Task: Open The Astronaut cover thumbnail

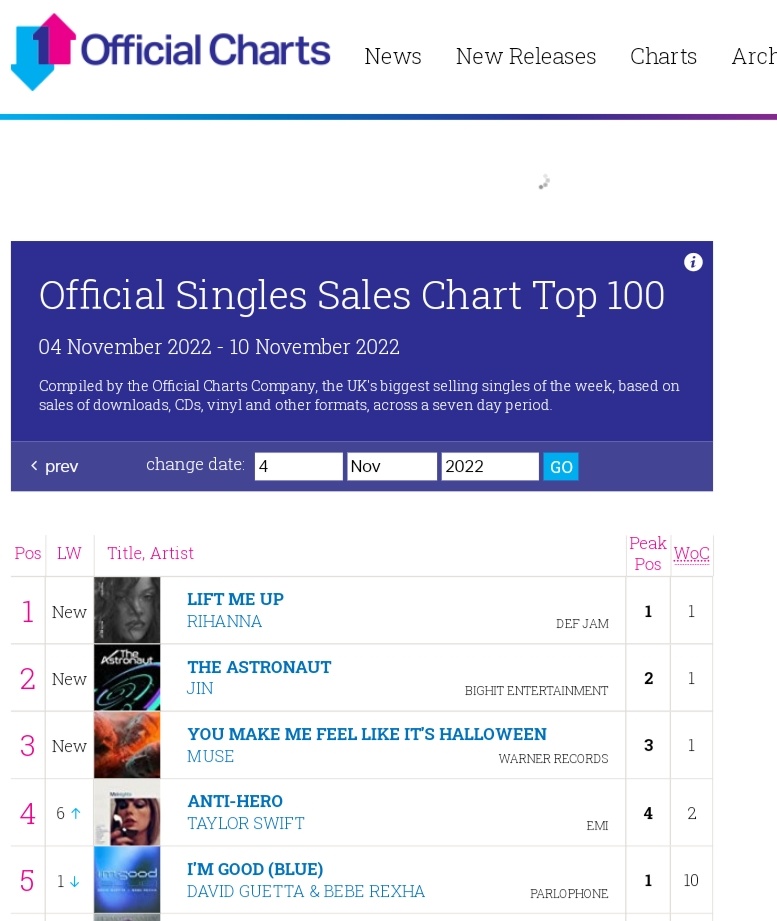Action: (x=127, y=677)
